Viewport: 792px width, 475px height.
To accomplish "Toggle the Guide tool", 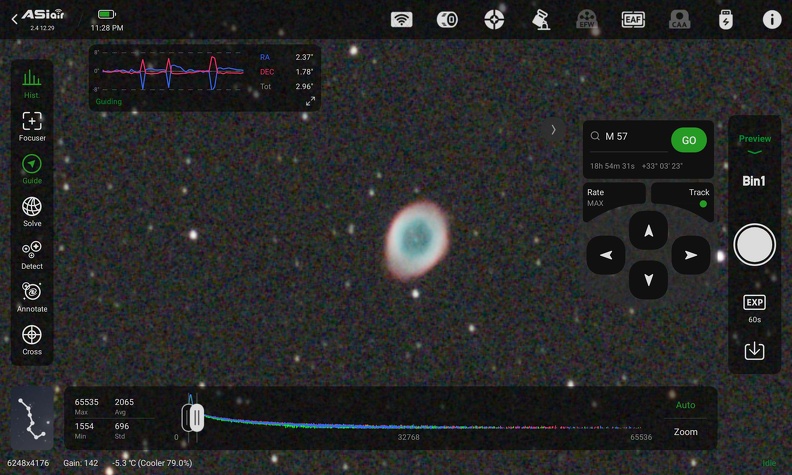I will coord(32,169).
